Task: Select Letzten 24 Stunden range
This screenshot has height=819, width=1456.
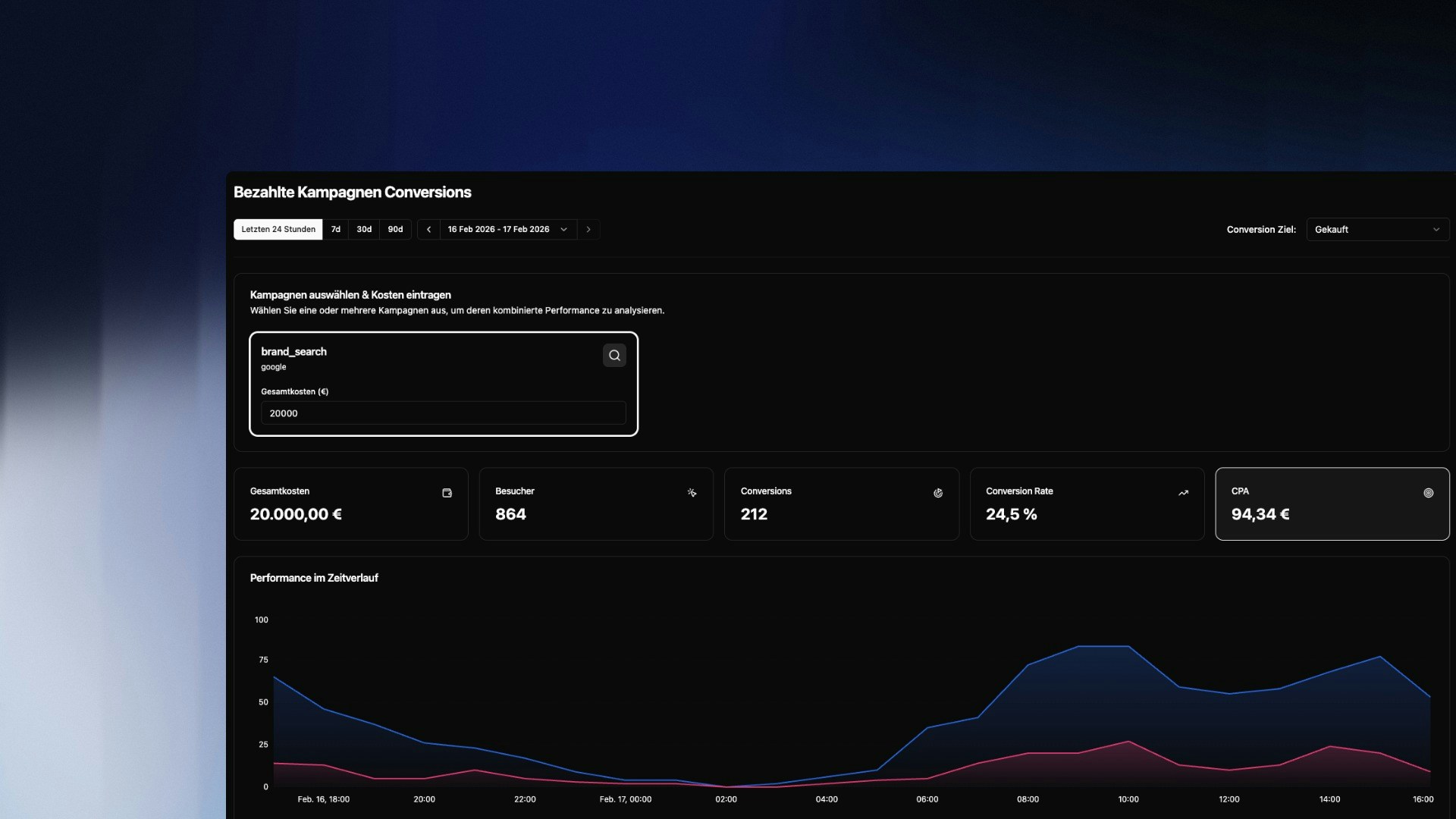Action: point(278,229)
